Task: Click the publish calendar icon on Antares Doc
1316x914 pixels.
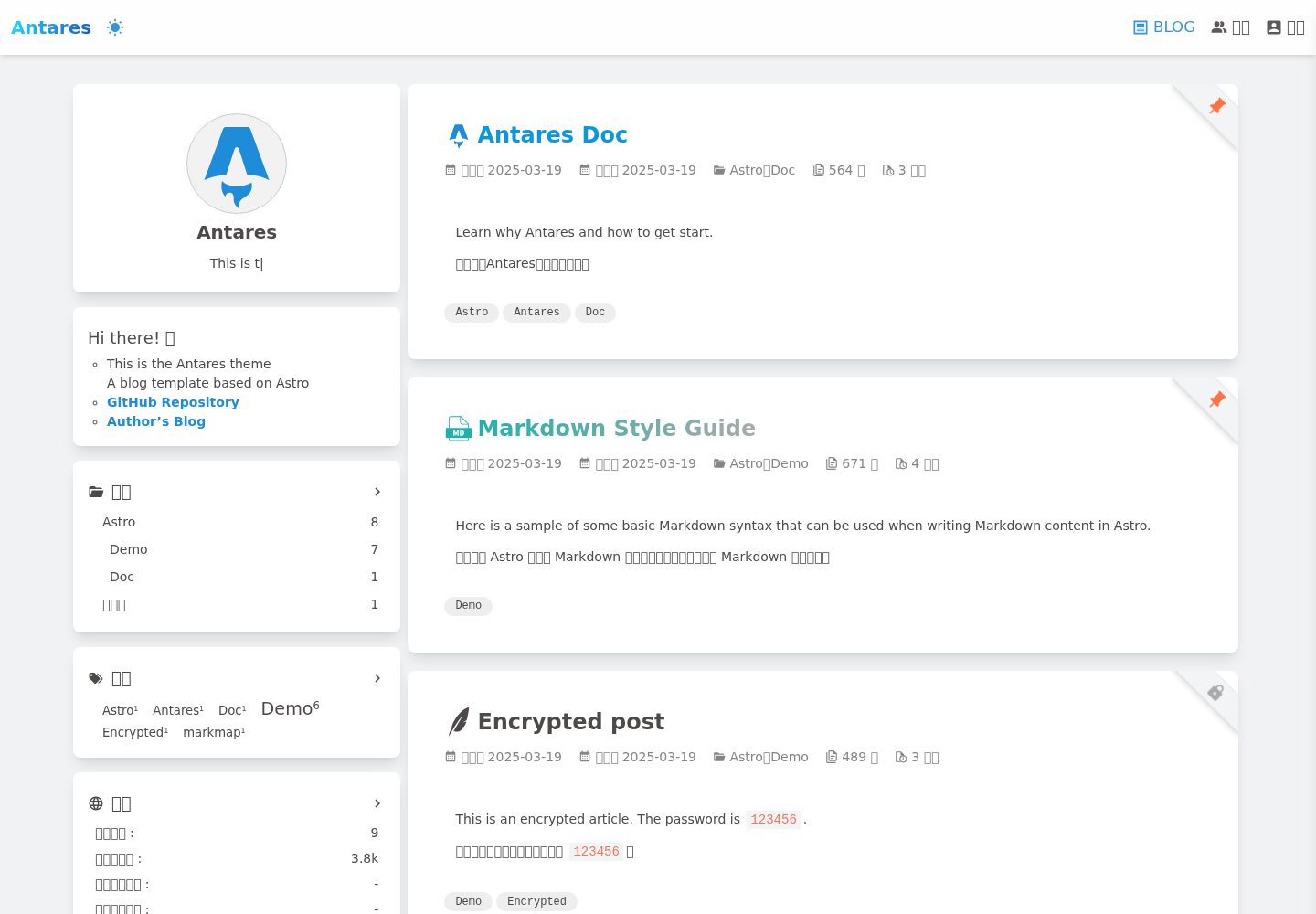Action: [451, 170]
